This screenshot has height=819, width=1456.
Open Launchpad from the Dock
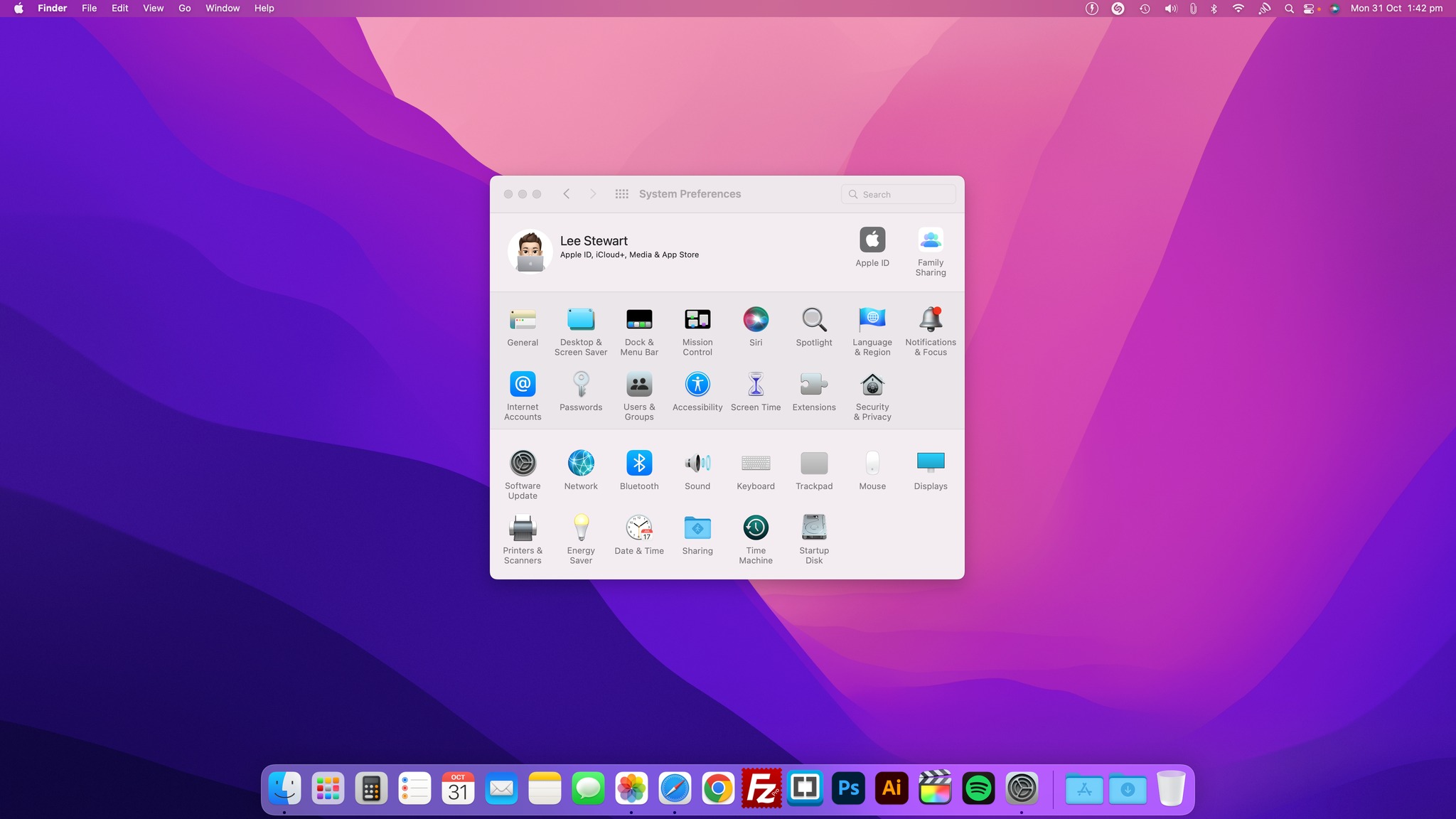point(328,788)
